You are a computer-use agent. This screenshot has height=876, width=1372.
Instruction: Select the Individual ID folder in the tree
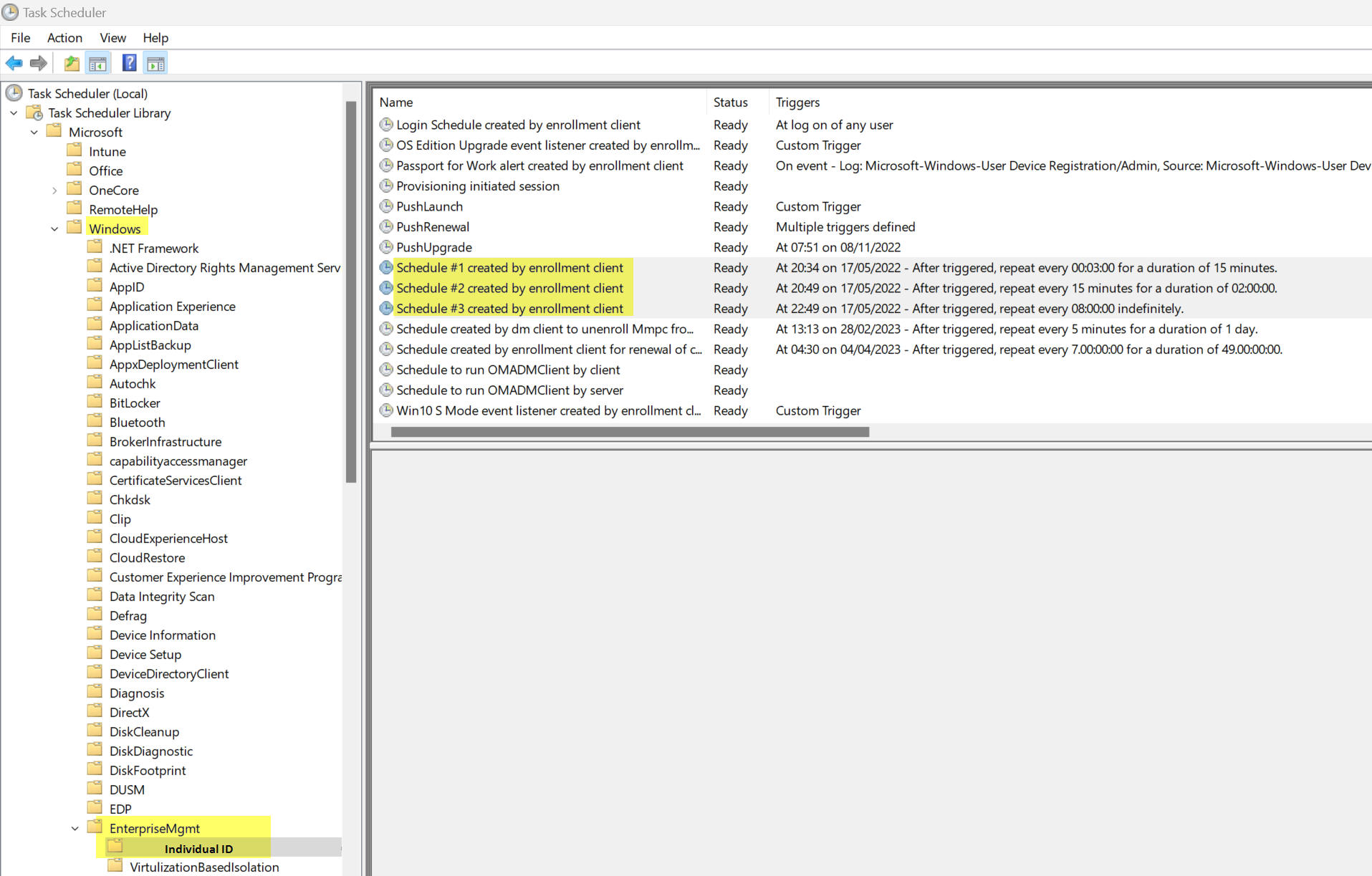[198, 848]
